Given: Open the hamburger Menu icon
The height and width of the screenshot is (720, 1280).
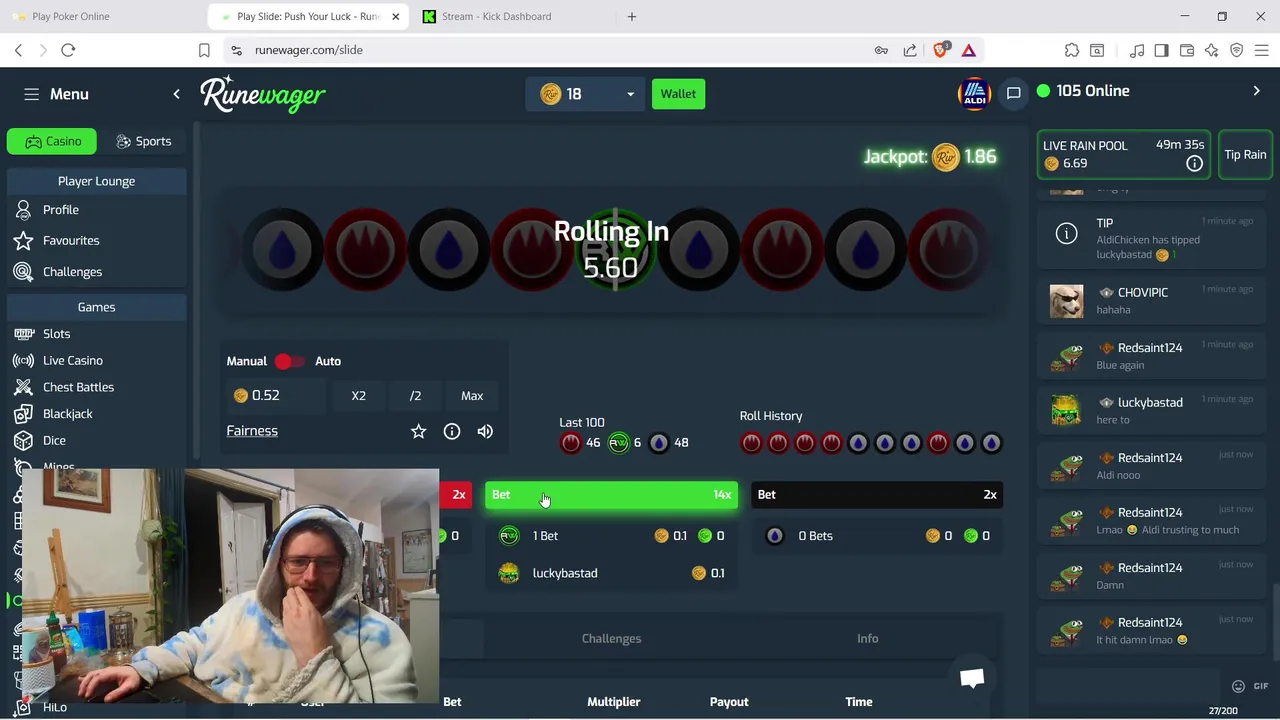Looking at the screenshot, I should 31,94.
